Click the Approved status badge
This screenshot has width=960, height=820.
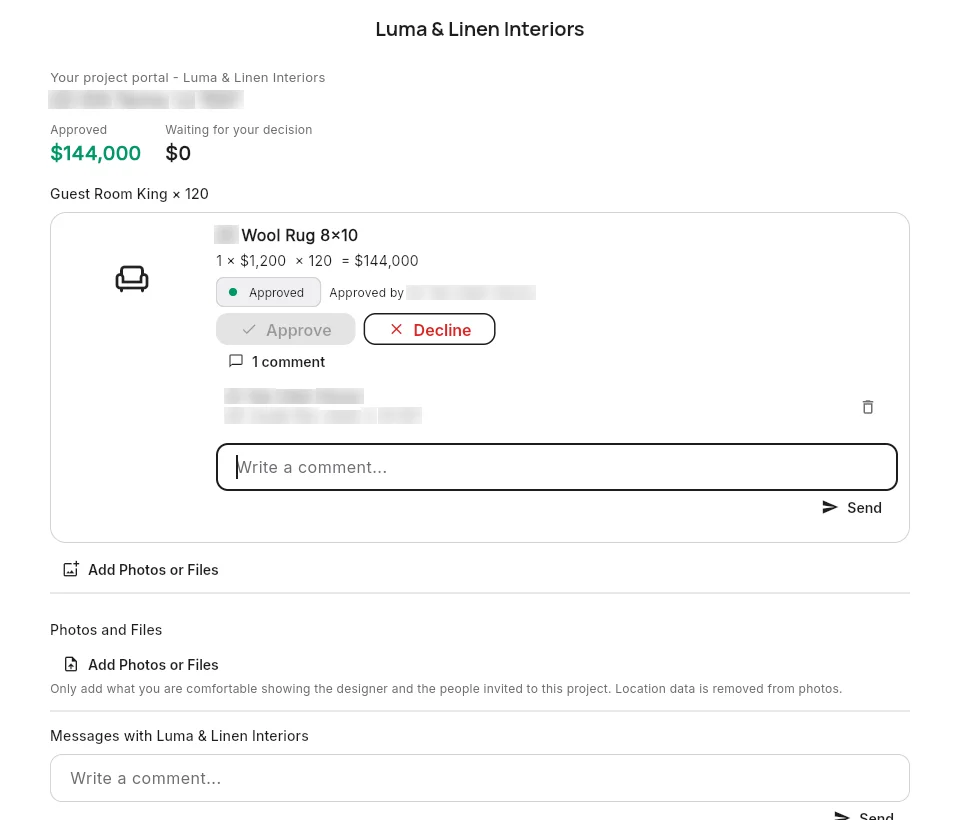point(268,292)
